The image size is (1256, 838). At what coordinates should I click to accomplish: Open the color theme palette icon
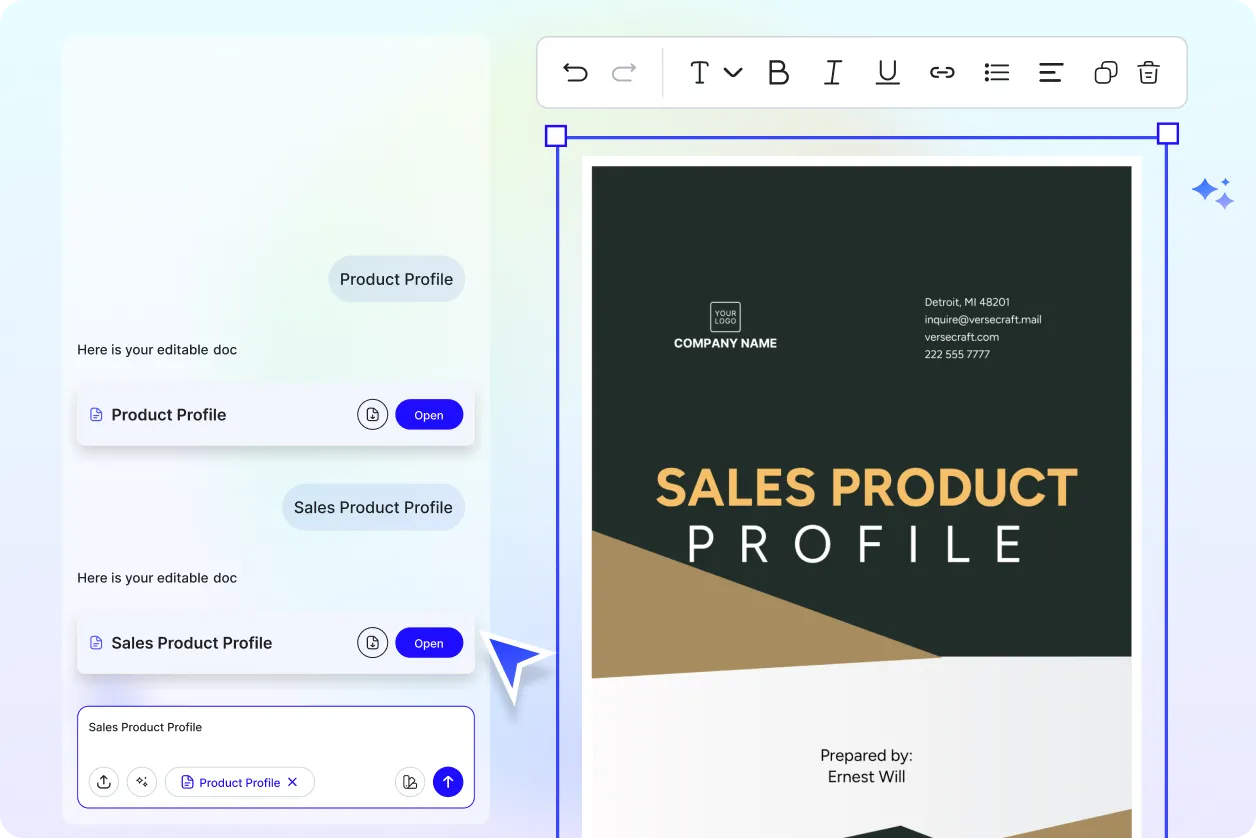410,782
